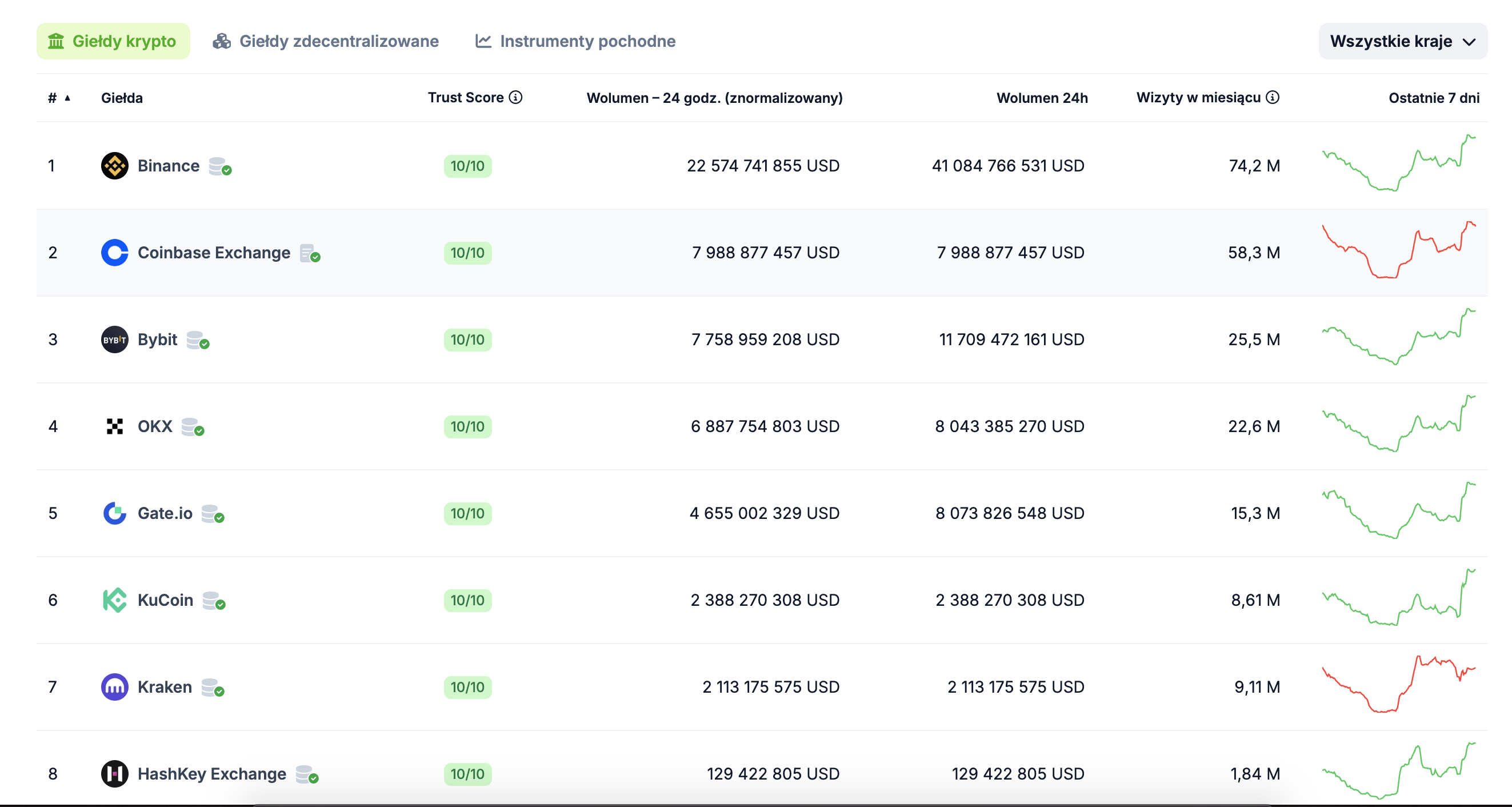Image resolution: width=1512 pixels, height=807 pixels.
Task: Click KuCoin logo icon
Action: point(114,600)
